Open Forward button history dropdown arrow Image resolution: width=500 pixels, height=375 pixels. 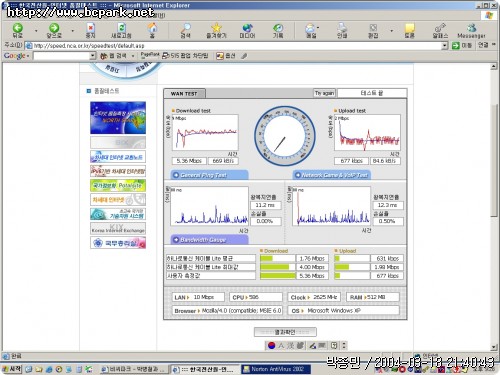(73, 31)
